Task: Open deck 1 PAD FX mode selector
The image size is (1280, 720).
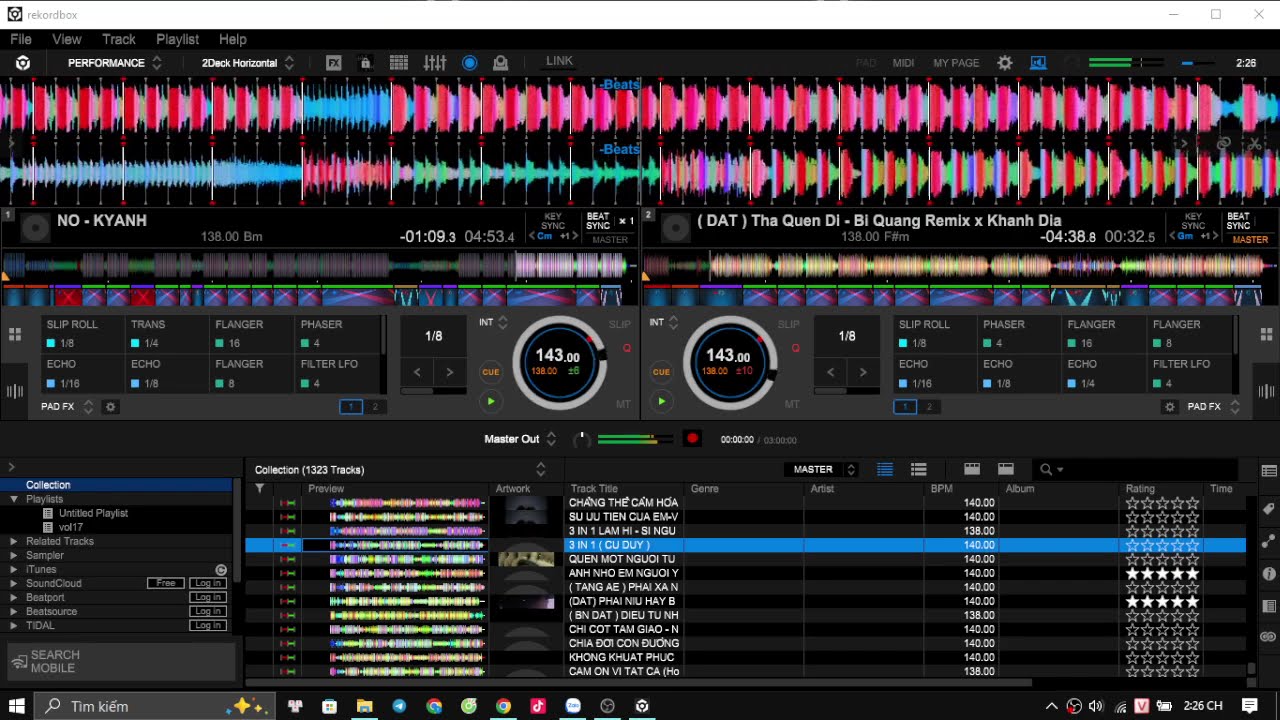Action: pyautogui.click(x=67, y=407)
